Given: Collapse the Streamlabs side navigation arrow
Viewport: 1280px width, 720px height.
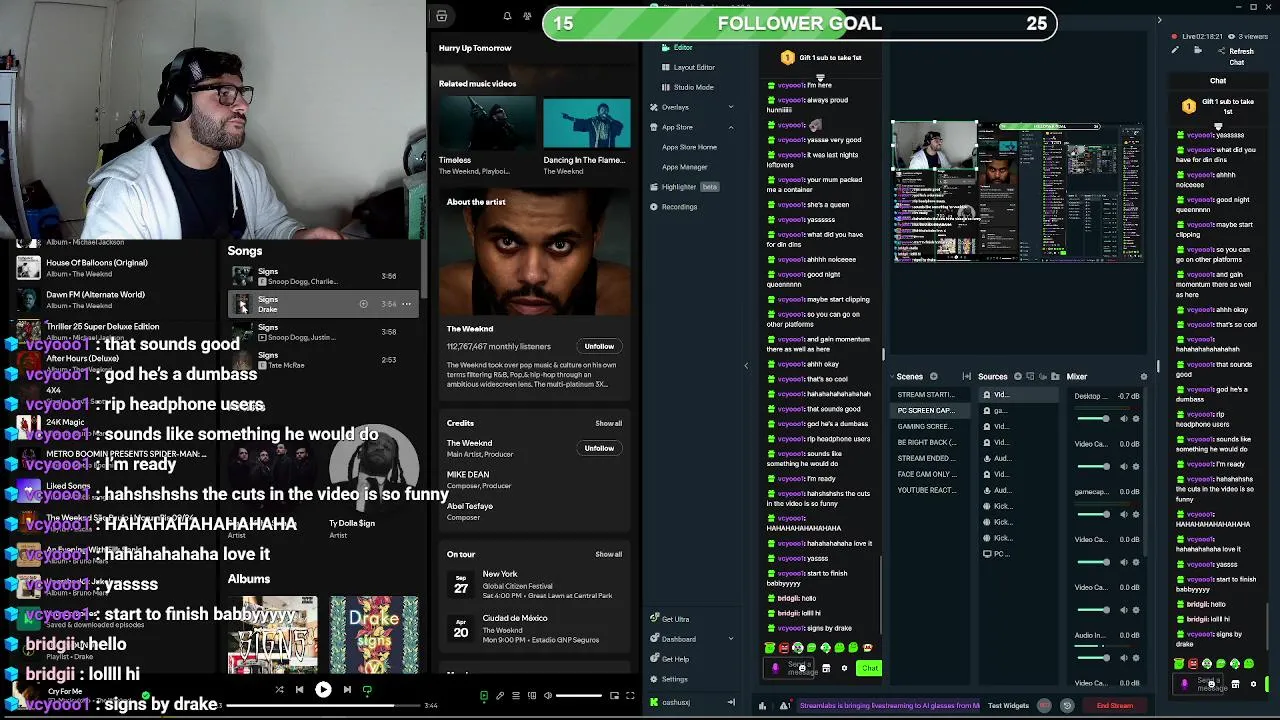Looking at the screenshot, I should pyautogui.click(x=745, y=365).
